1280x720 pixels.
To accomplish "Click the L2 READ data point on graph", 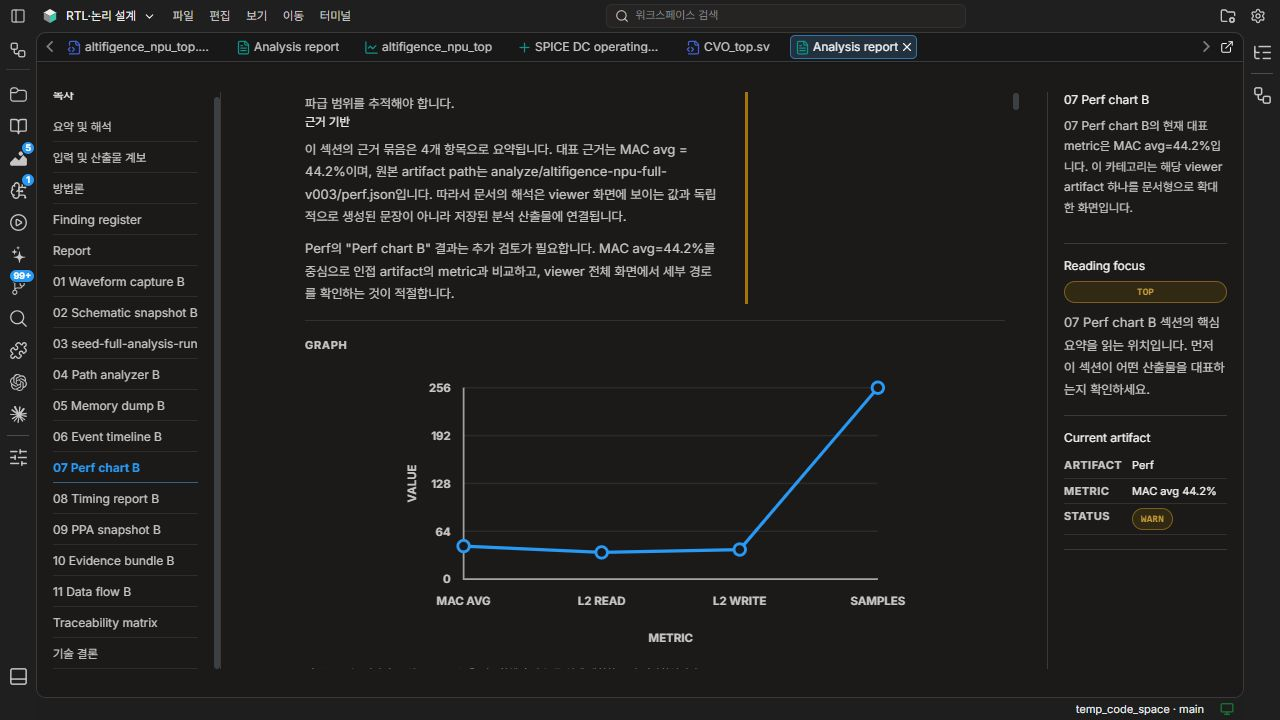I will coord(601,552).
